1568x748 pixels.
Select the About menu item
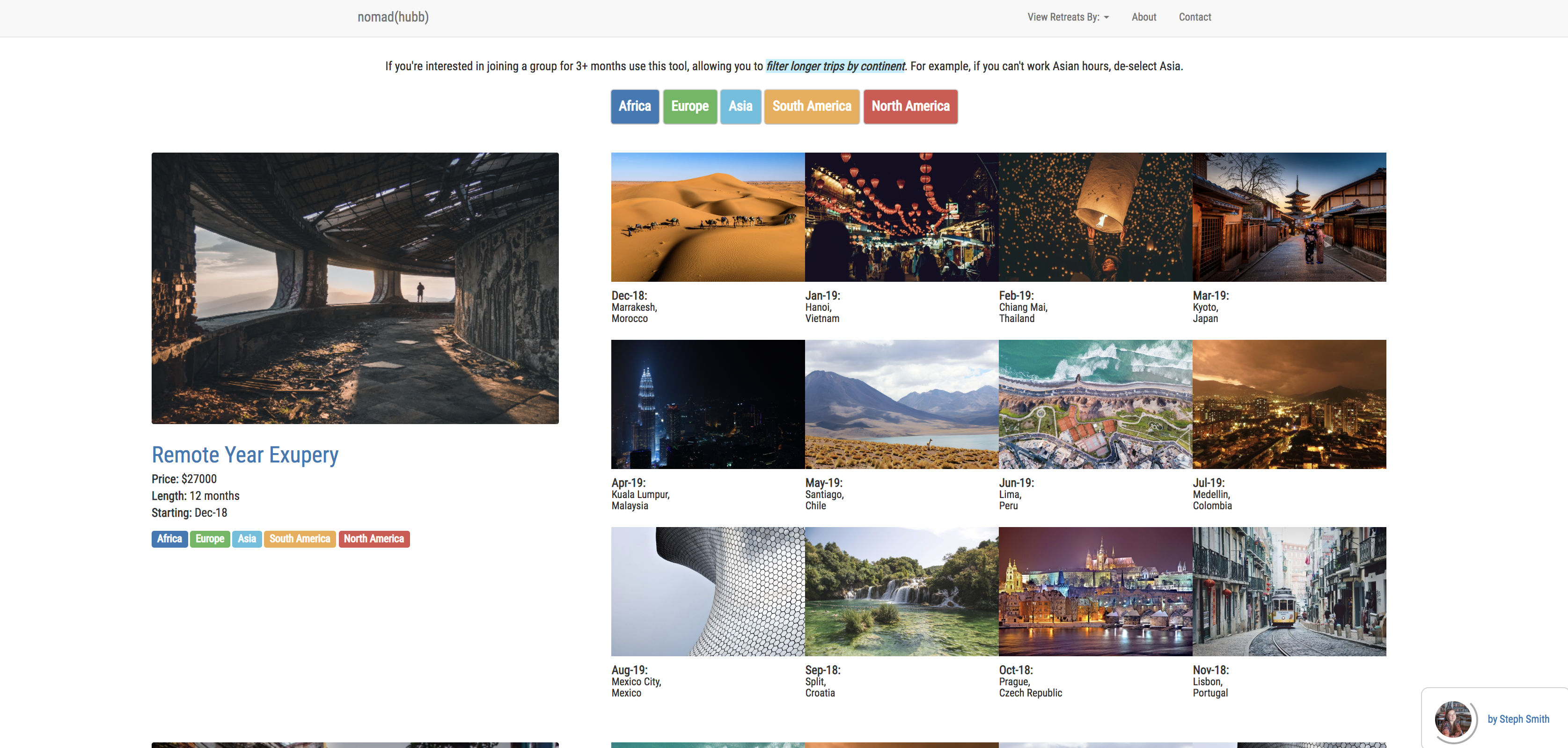pyautogui.click(x=1144, y=17)
